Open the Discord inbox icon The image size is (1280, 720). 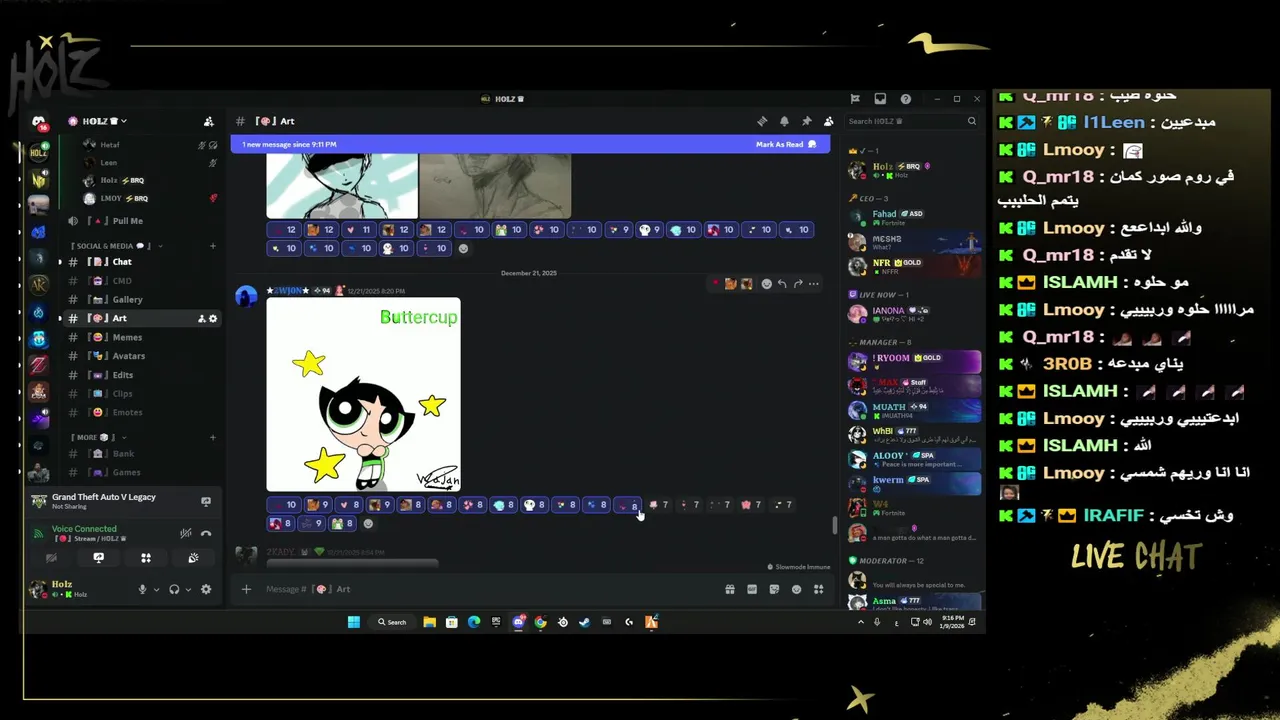(880, 99)
